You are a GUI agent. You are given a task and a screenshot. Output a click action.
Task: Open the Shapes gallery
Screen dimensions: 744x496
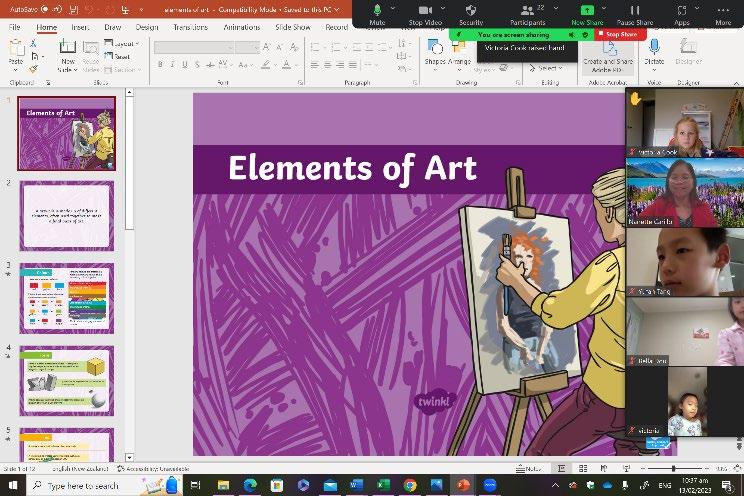435,54
